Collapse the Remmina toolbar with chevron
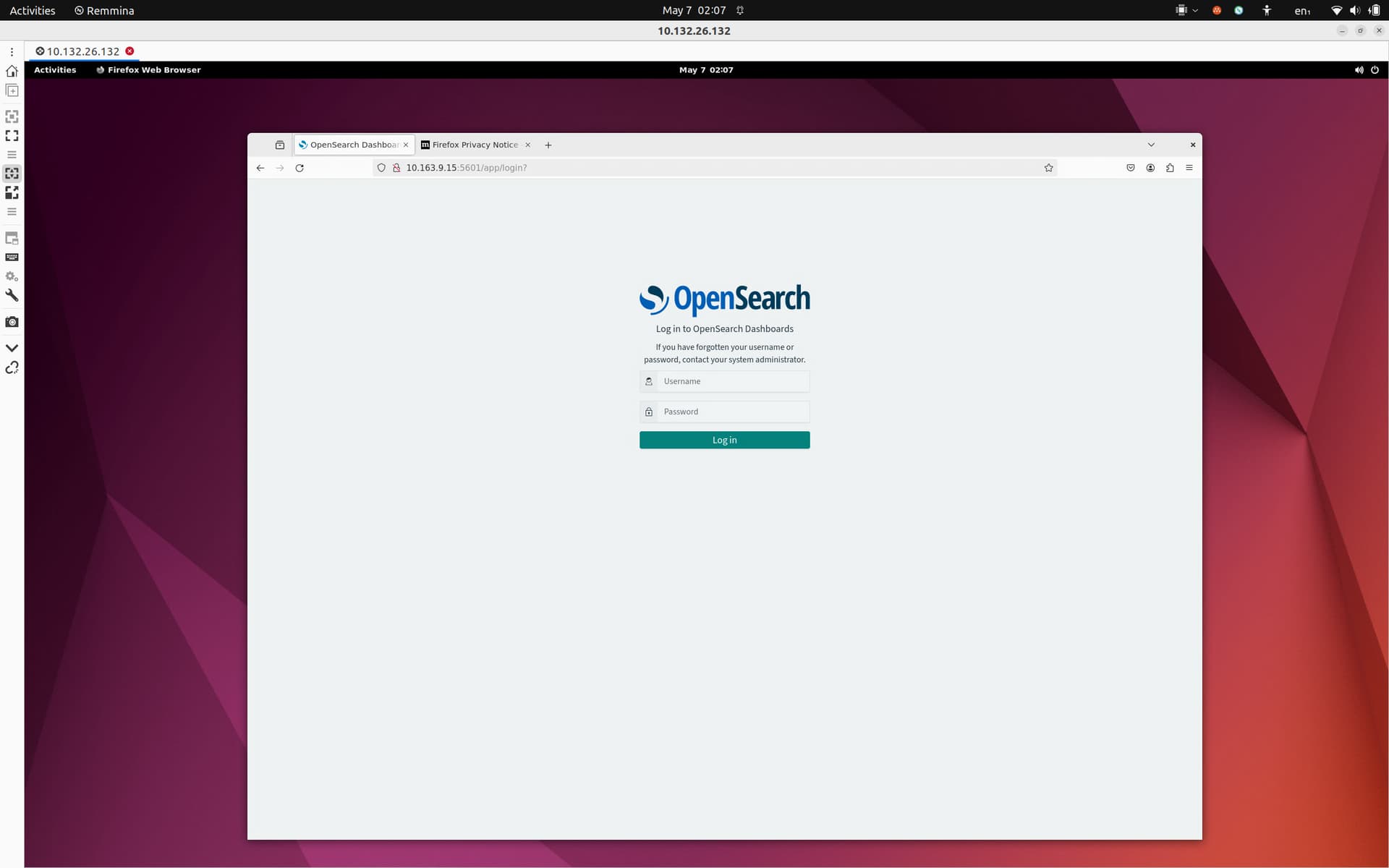This screenshot has width=1389, height=868. pyautogui.click(x=12, y=347)
